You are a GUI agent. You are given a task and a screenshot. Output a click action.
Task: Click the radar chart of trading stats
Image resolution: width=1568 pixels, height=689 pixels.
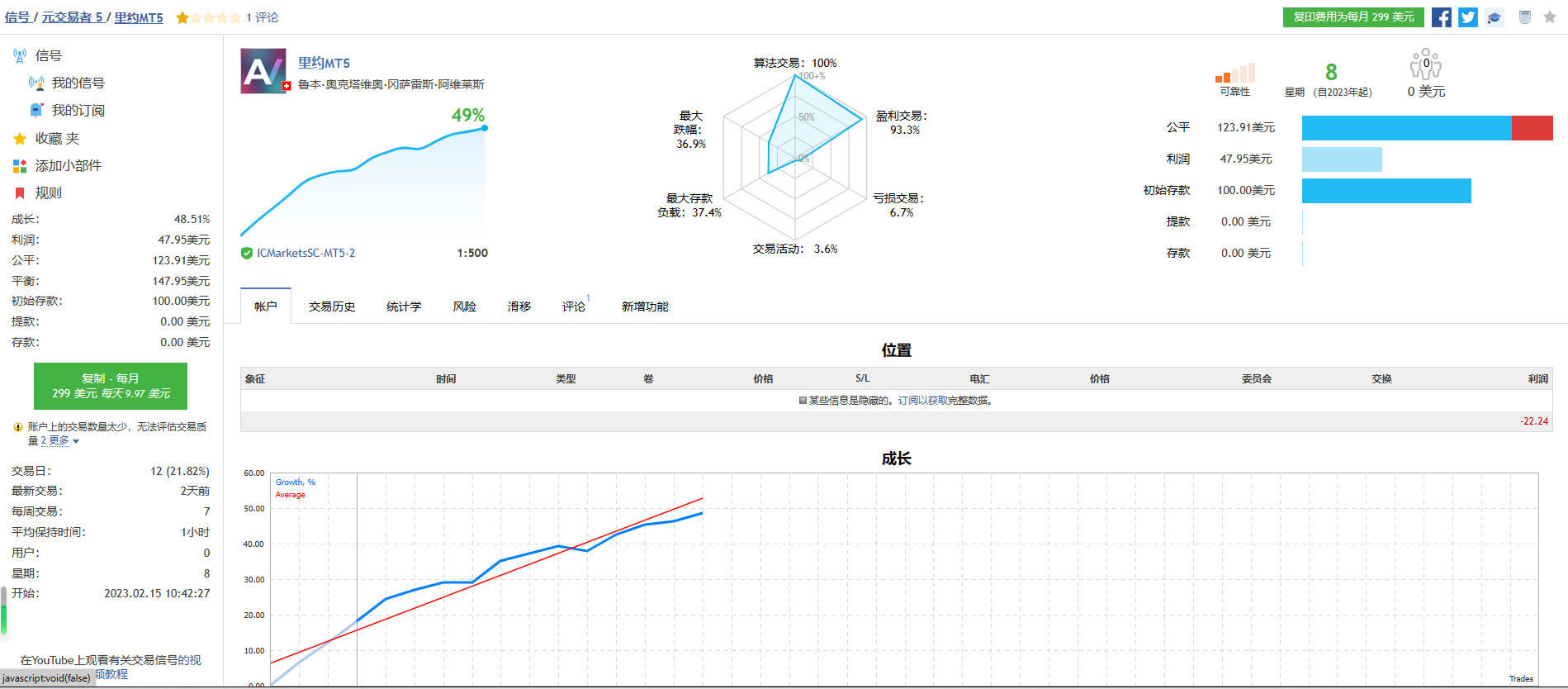click(x=795, y=157)
